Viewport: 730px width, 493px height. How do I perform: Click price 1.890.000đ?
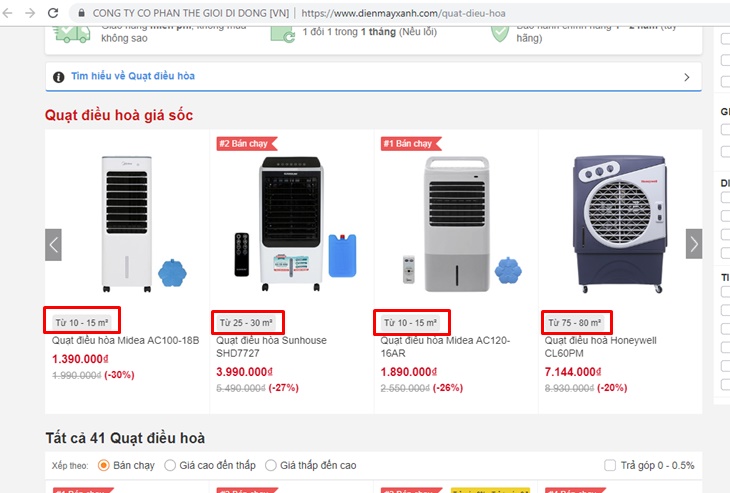pos(409,372)
